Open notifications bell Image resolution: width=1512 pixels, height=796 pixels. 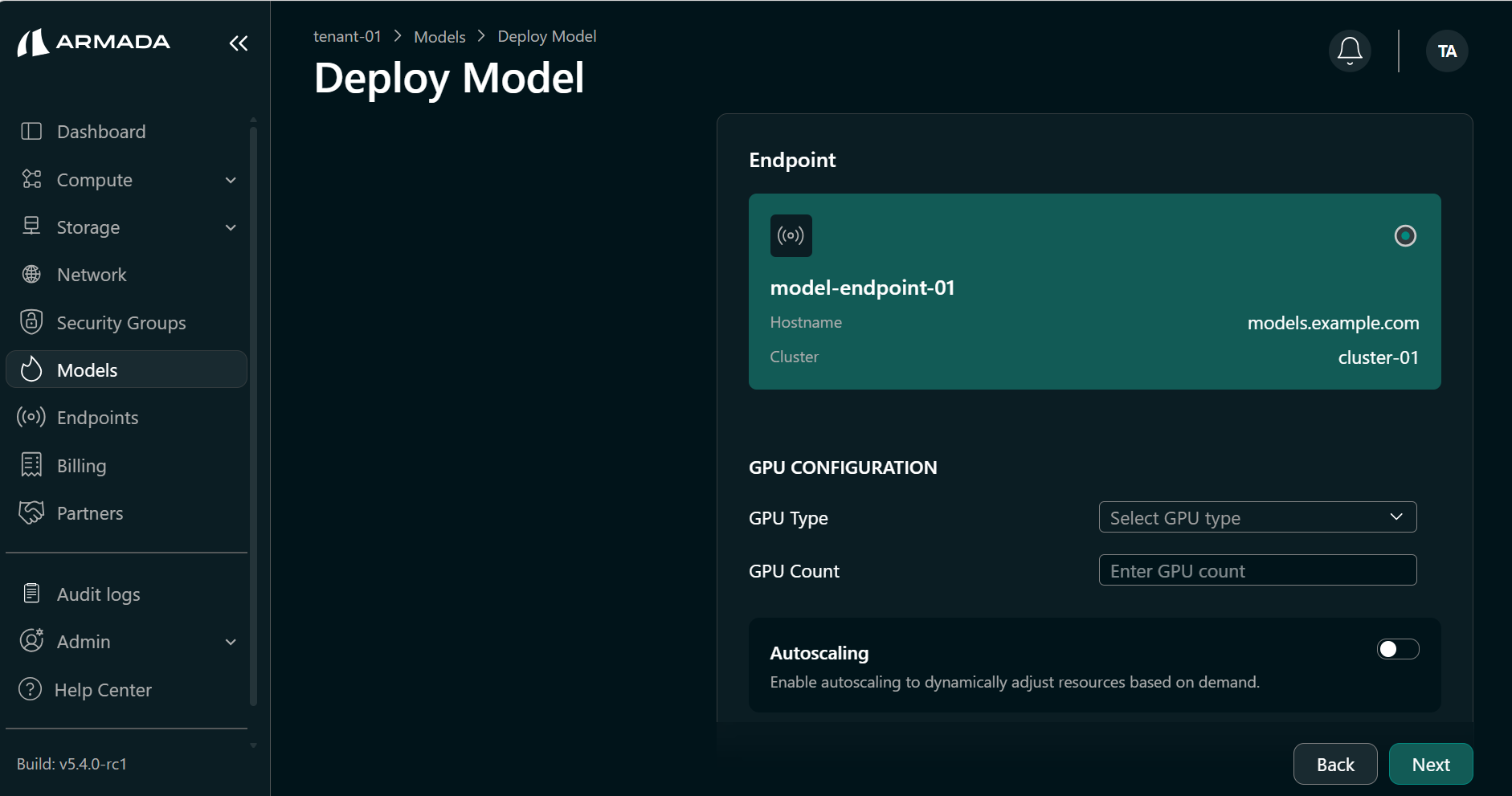click(1350, 51)
